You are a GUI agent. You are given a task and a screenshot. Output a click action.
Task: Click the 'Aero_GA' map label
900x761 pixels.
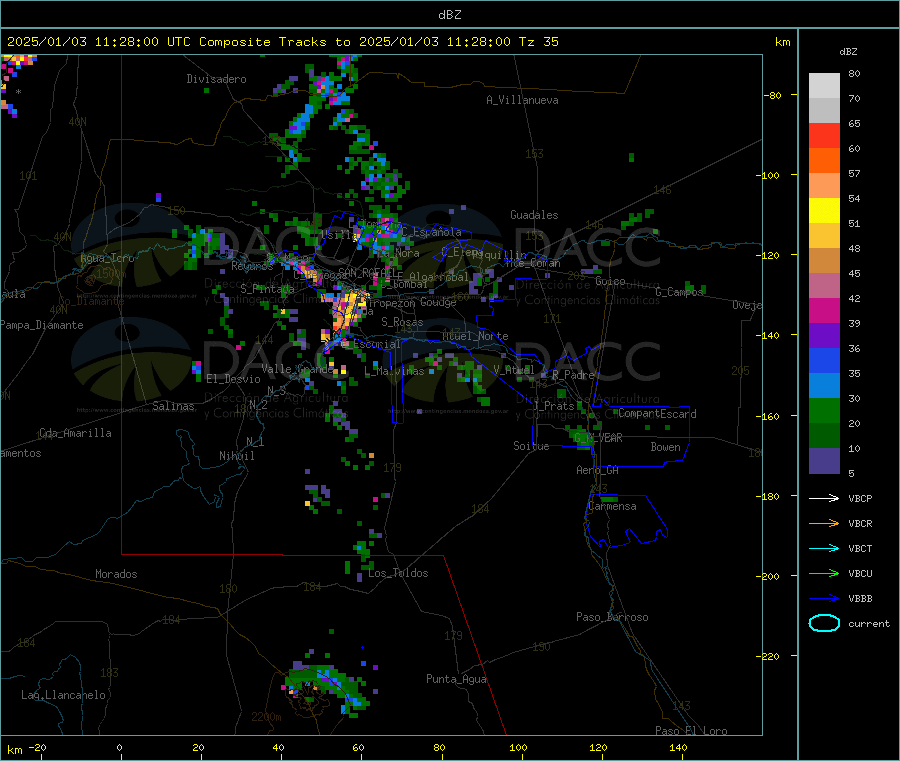(x=598, y=470)
